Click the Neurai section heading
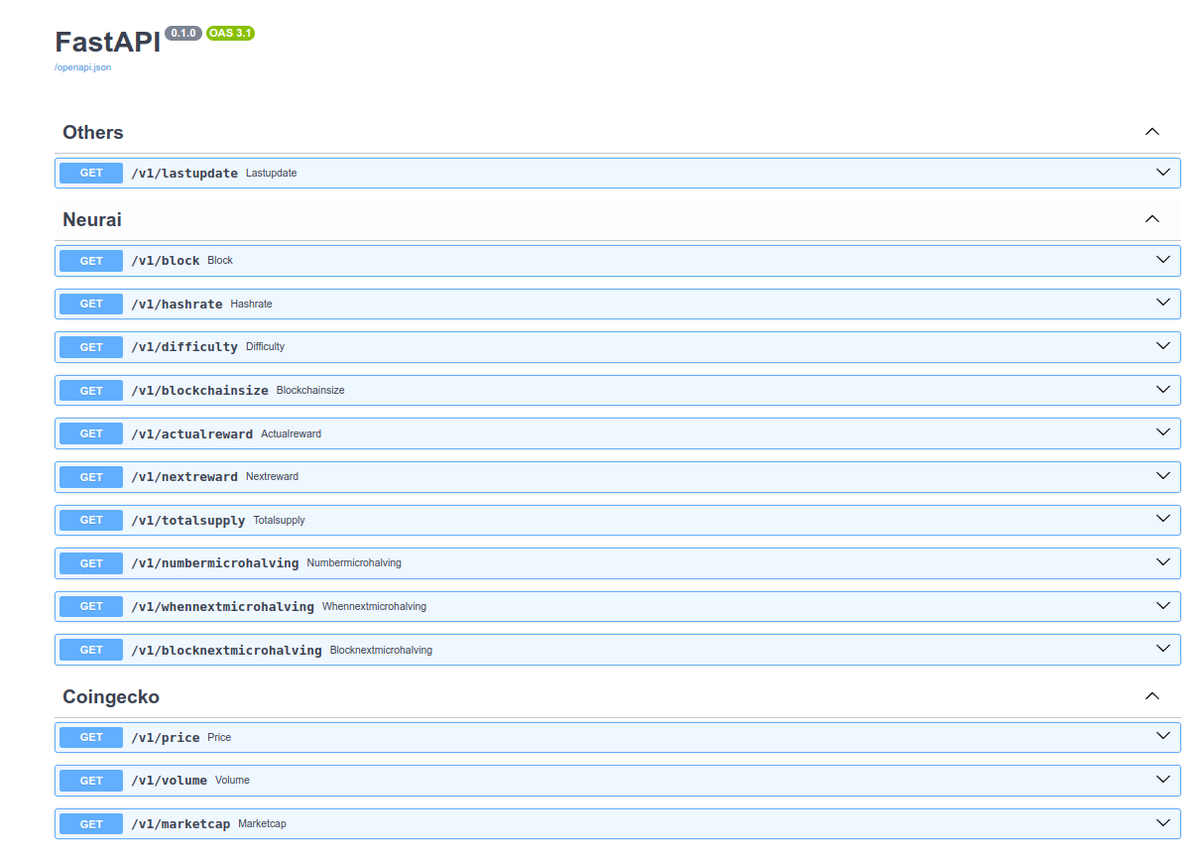The width and height of the screenshot is (1200, 860). click(92, 219)
